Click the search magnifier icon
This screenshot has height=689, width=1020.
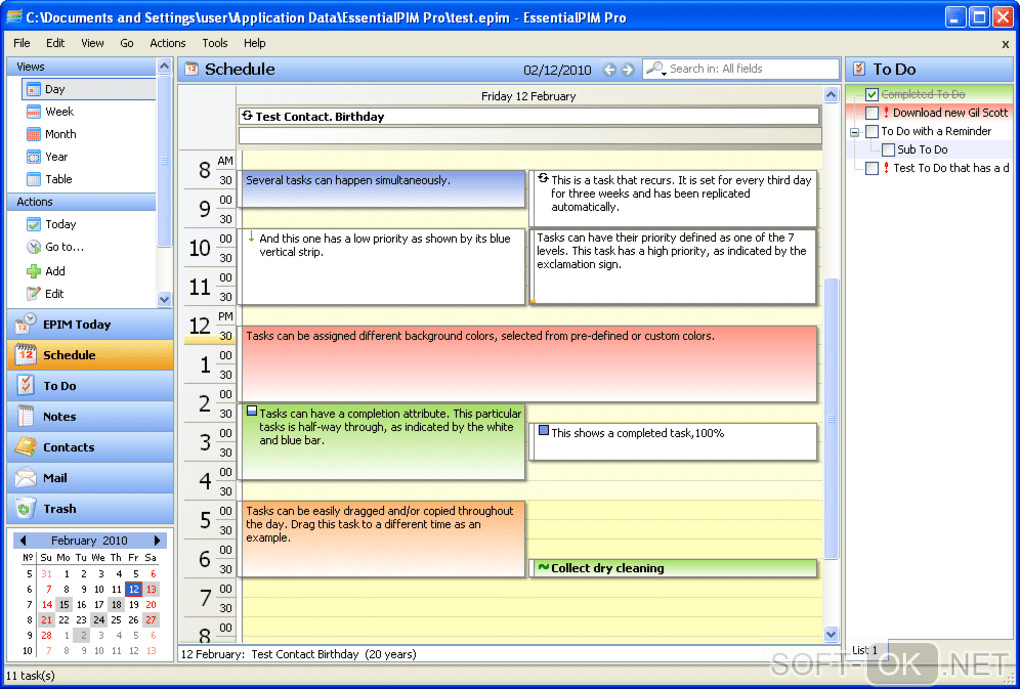point(654,68)
